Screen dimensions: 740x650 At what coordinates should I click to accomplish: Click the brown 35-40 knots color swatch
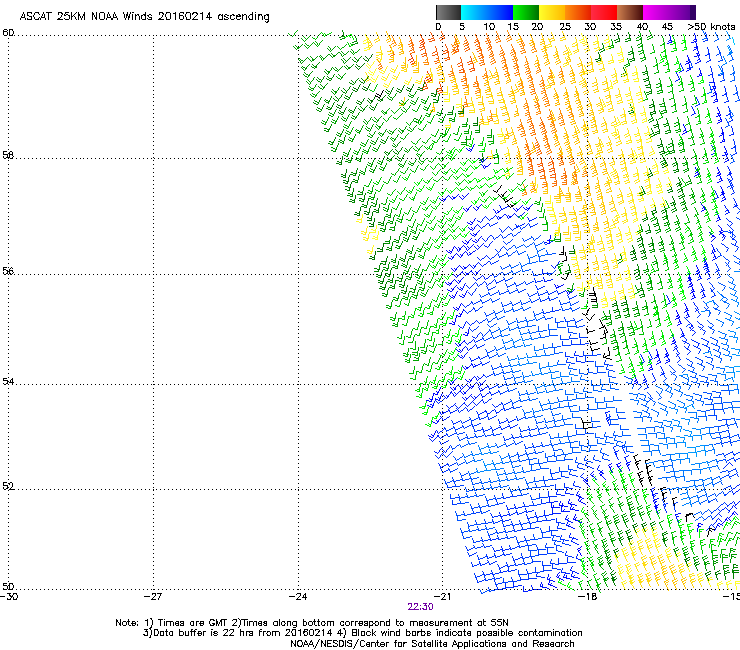[x=630, y=12]
